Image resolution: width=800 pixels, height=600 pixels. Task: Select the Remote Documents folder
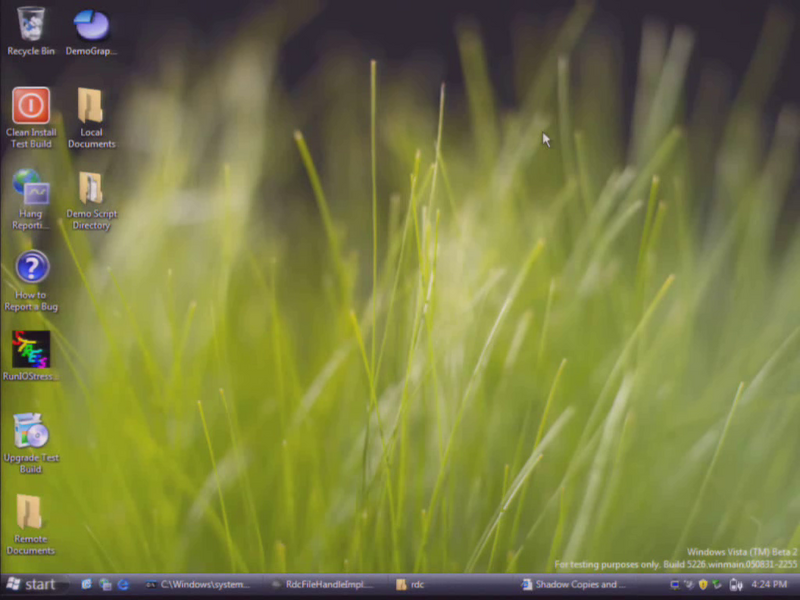[31, 525]
